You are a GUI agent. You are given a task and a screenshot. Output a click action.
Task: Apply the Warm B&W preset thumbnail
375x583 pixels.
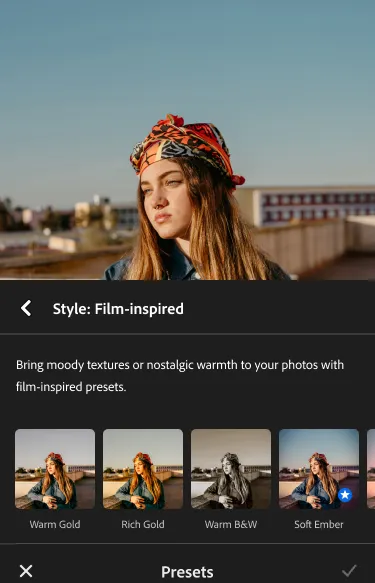tap(231, 469)
